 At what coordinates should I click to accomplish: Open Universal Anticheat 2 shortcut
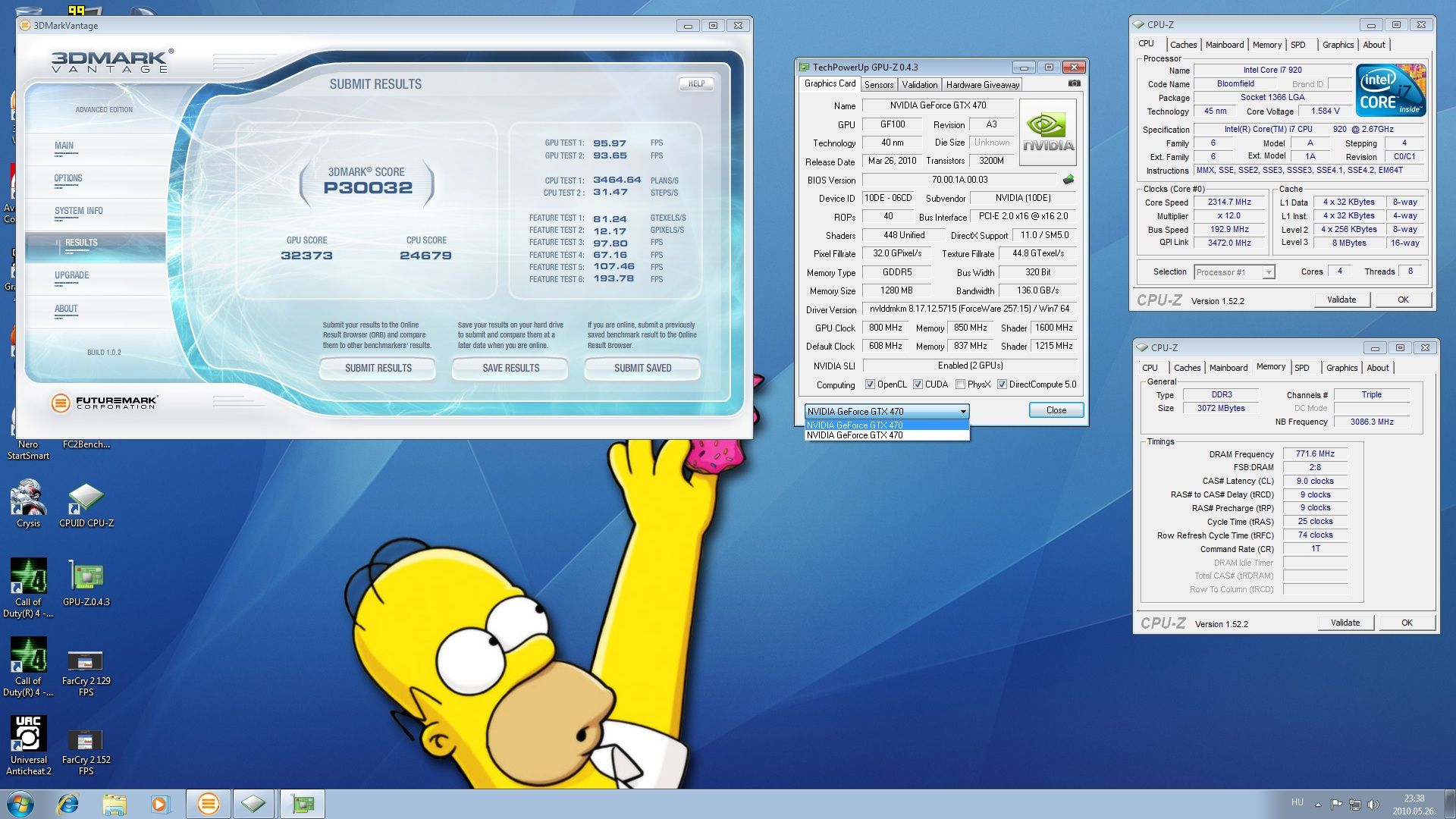click(28, 736)
